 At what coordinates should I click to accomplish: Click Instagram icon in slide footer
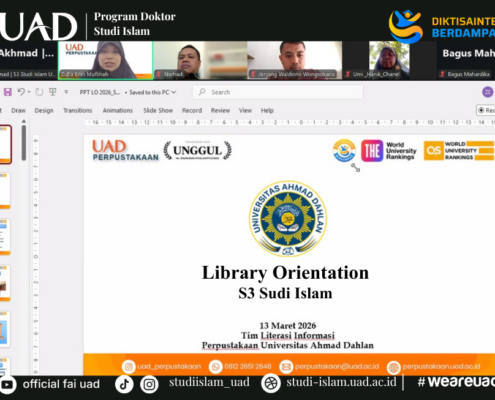point(128,367)
